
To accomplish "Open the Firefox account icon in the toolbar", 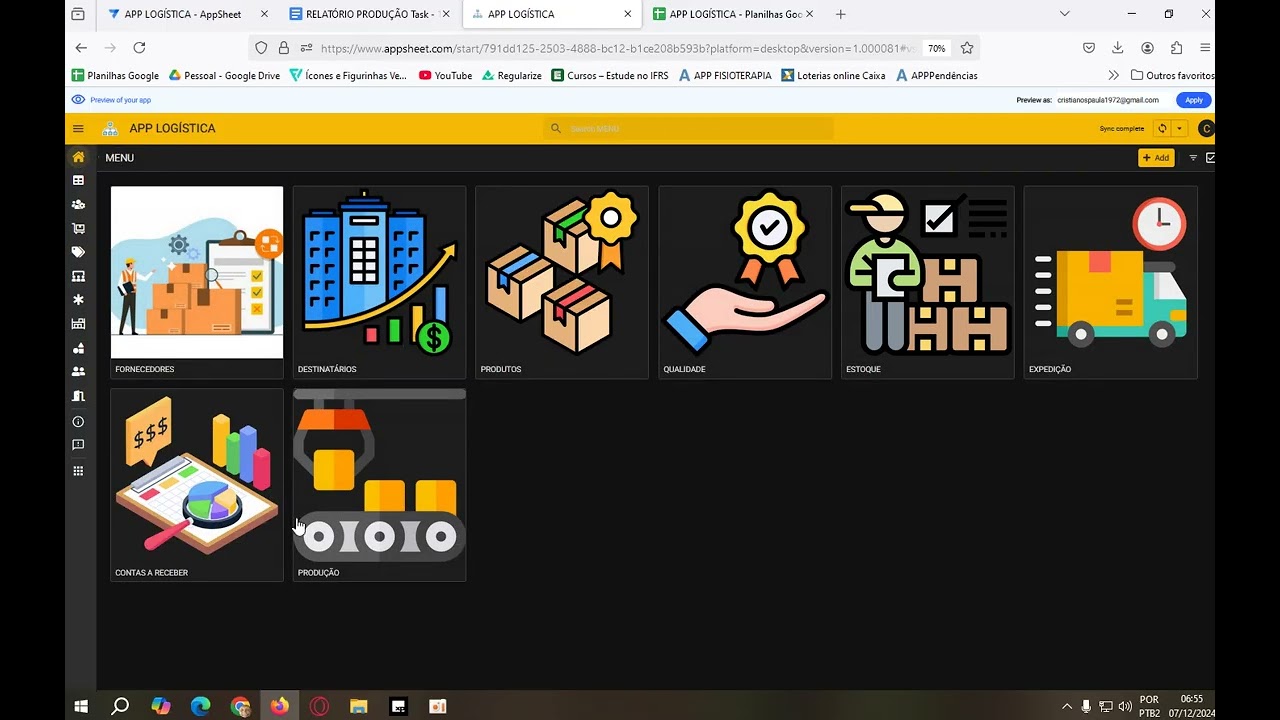I will coord(1147,48).
